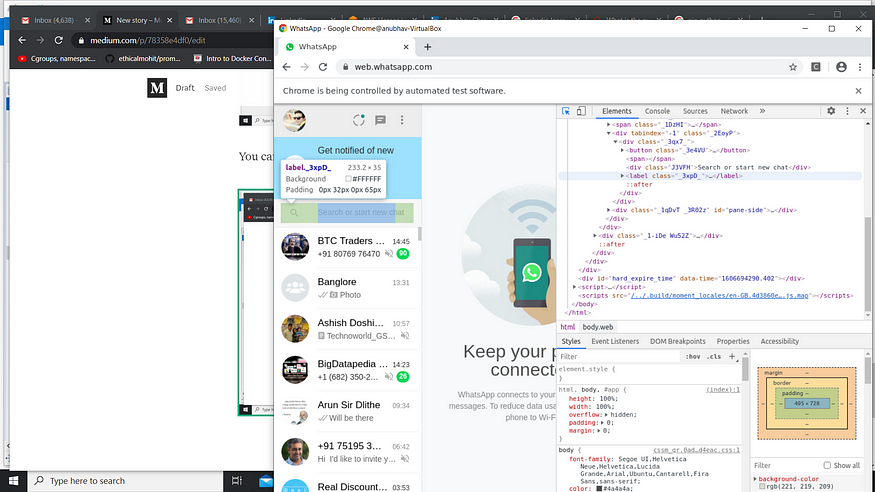
Task: Collapse the div class _3qx7_ node
Action: click(616, 142)
